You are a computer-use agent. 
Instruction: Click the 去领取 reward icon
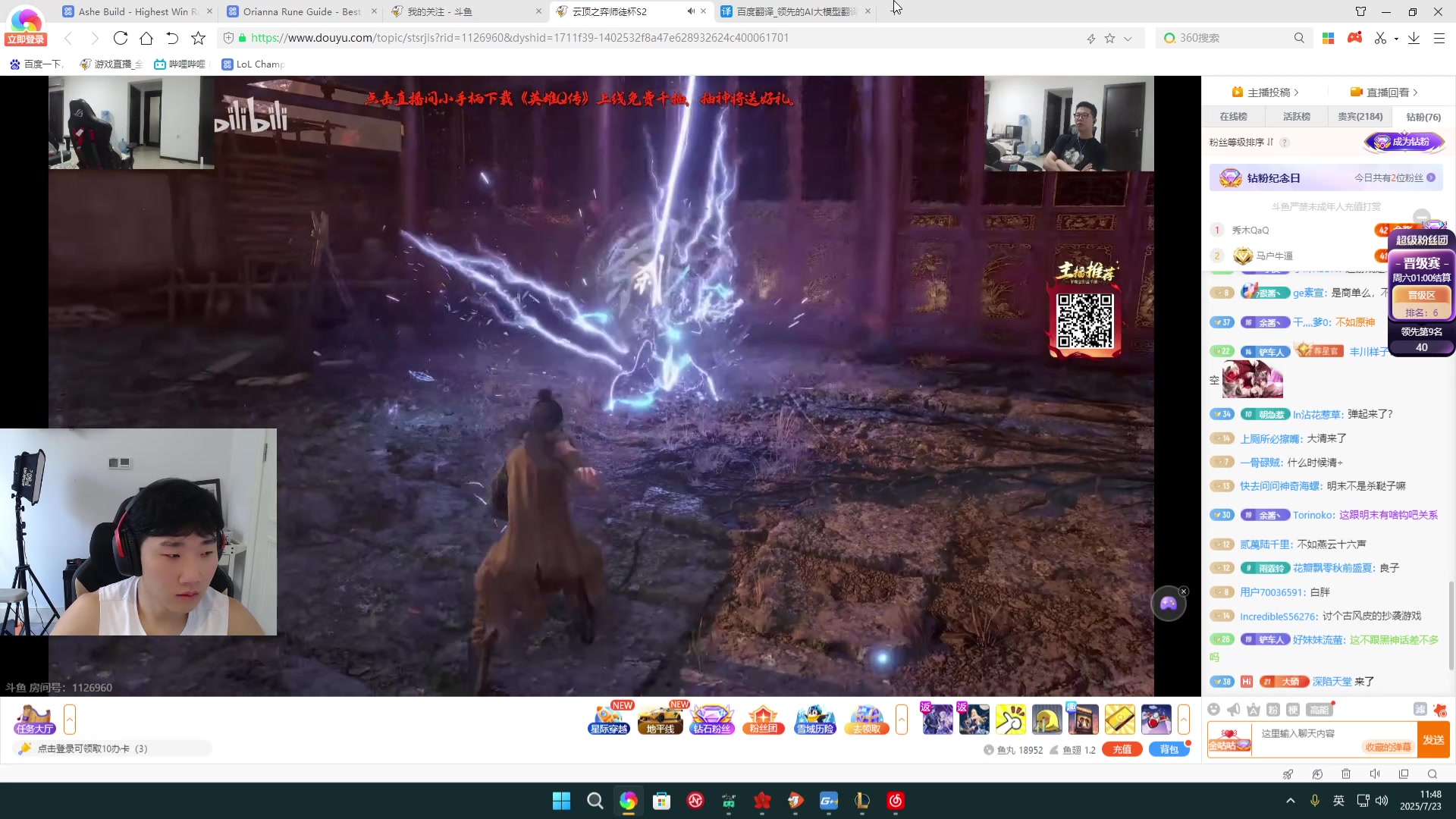[867, 719]
